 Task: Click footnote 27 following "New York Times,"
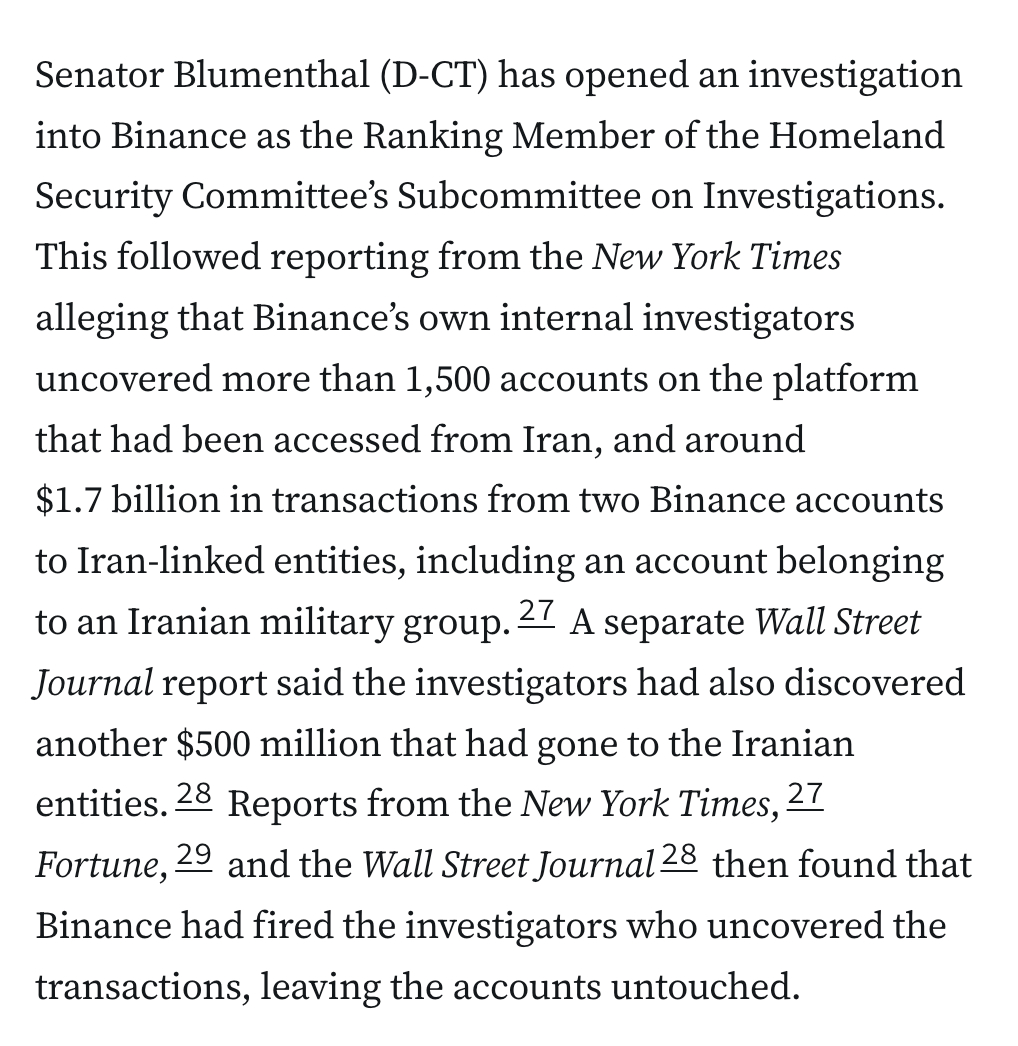click(x=805, y=794)
